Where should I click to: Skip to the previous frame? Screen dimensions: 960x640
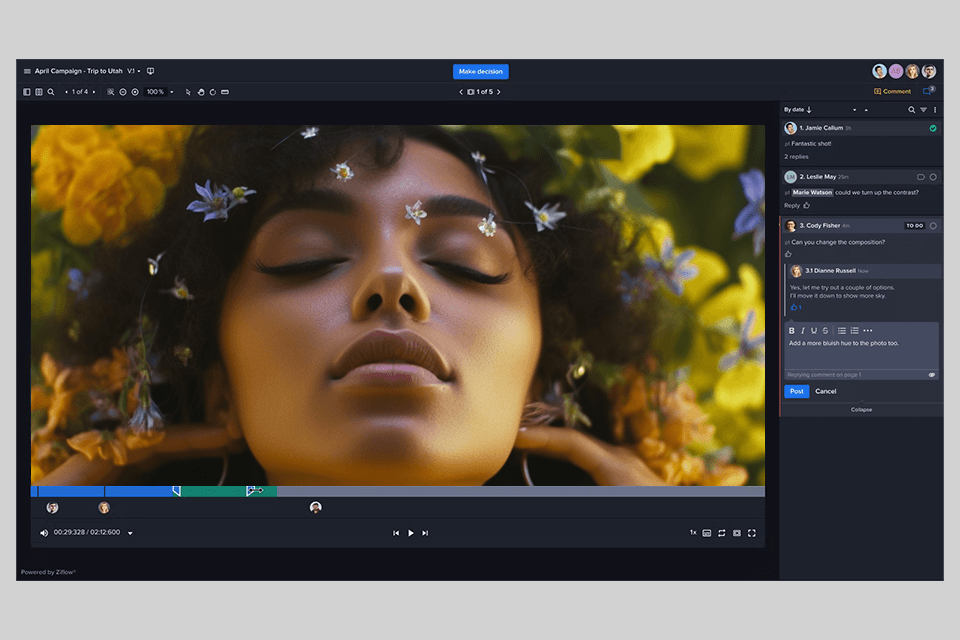point(396,533)
